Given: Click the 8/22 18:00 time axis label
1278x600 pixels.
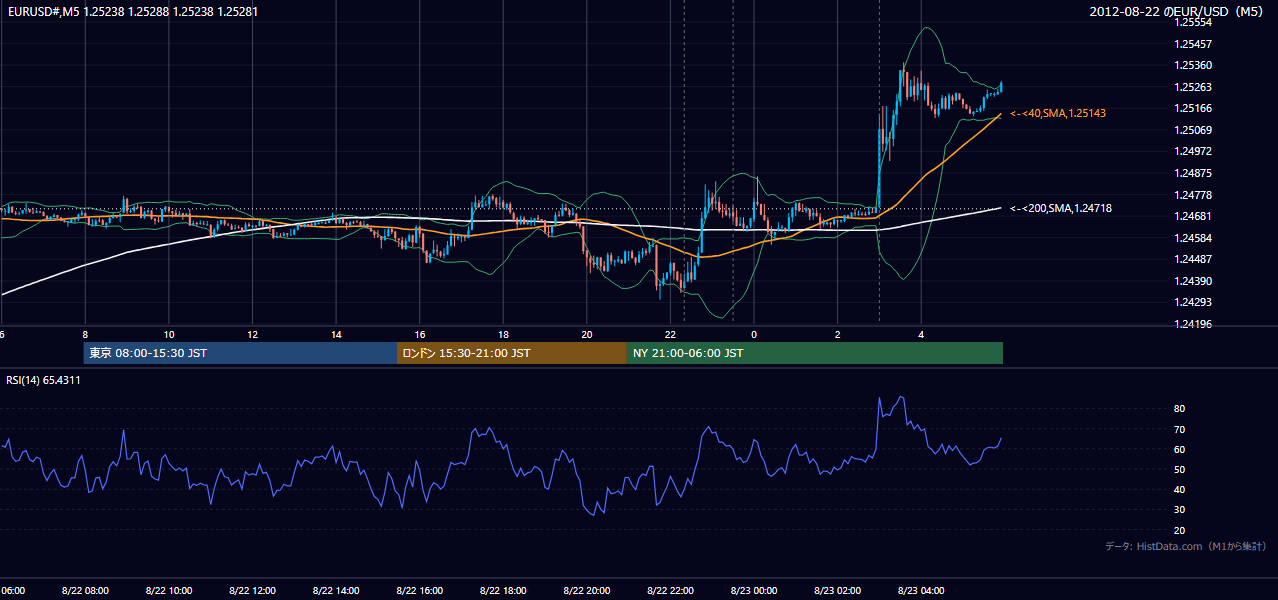Looking at the screenshot, I should click(x=503, y=591).
